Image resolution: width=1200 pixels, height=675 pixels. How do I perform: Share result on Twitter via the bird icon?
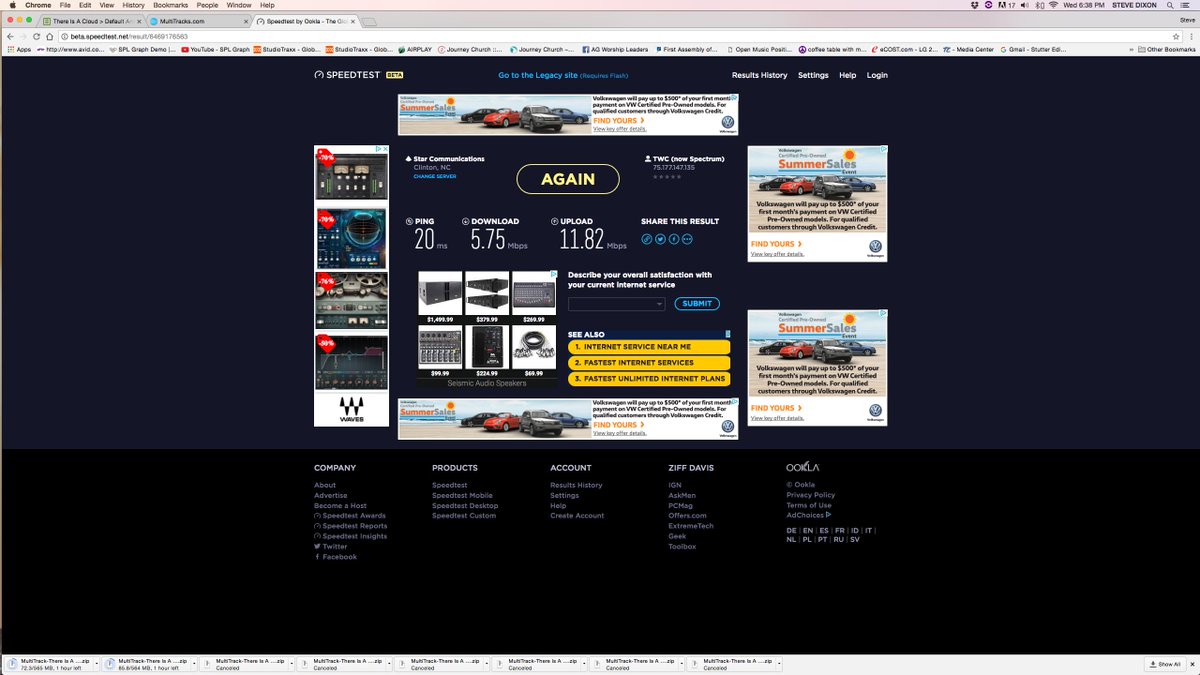click(x=660, y=239)
